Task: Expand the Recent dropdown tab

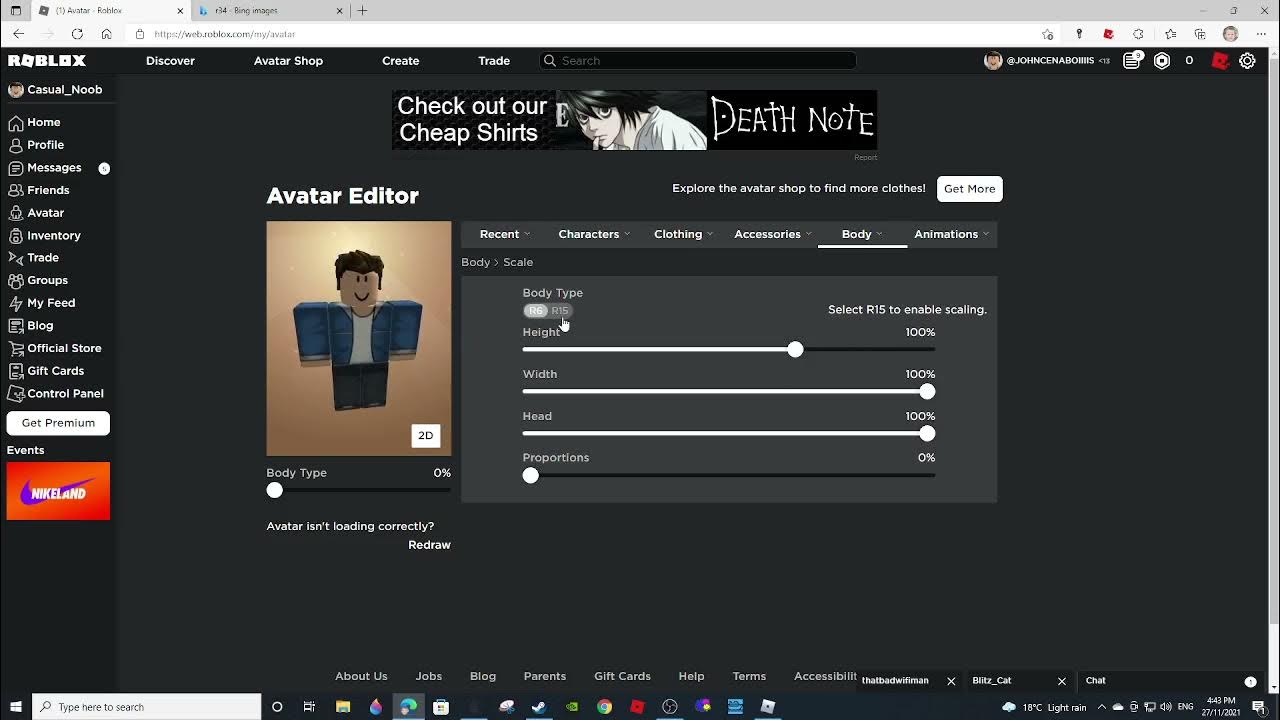Action: point(504,234)
